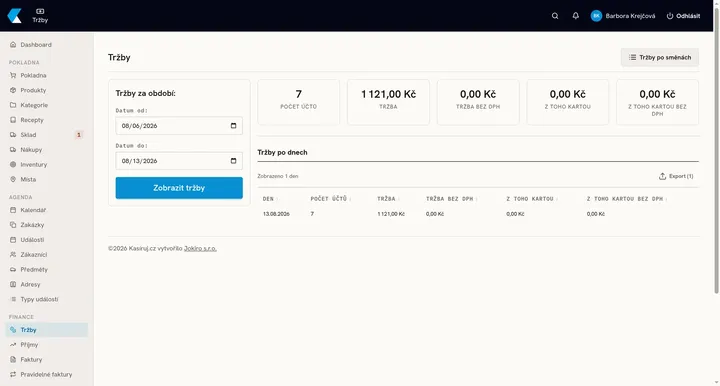Image resolution: width=720 pixels, height=386 pixels.
Task: Sort by Z toho kartou column
Action: 532,199
